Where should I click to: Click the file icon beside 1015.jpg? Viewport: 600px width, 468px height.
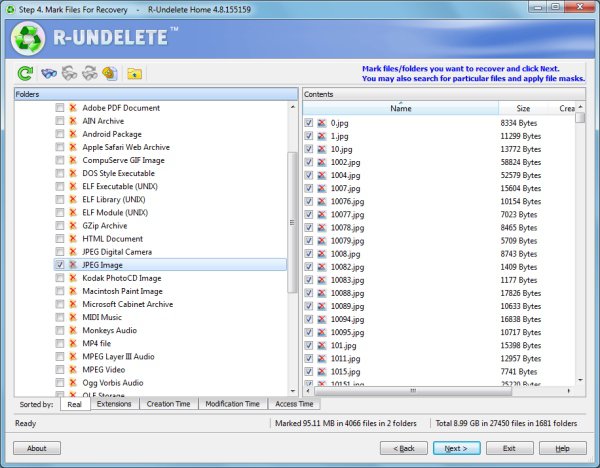tap(322, 372)
